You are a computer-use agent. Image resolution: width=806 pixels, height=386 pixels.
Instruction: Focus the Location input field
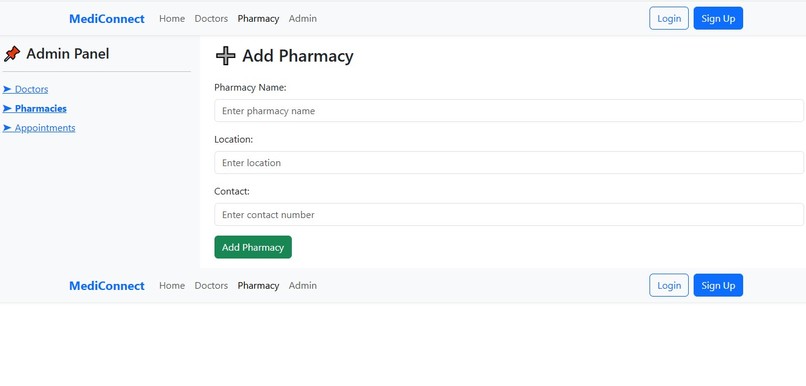point(509,162)
